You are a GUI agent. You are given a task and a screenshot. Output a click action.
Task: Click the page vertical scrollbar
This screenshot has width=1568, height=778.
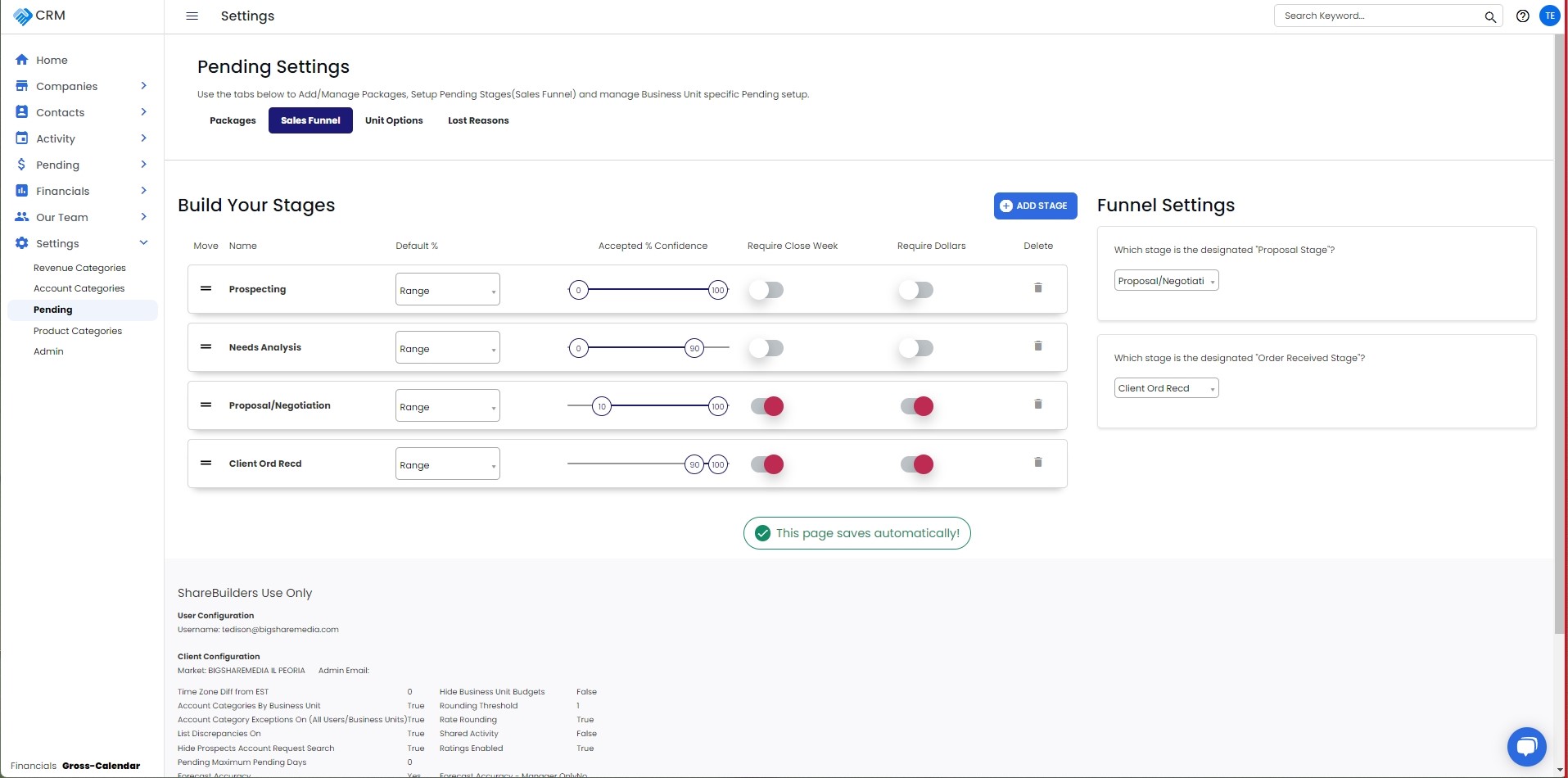(1559, 334)
